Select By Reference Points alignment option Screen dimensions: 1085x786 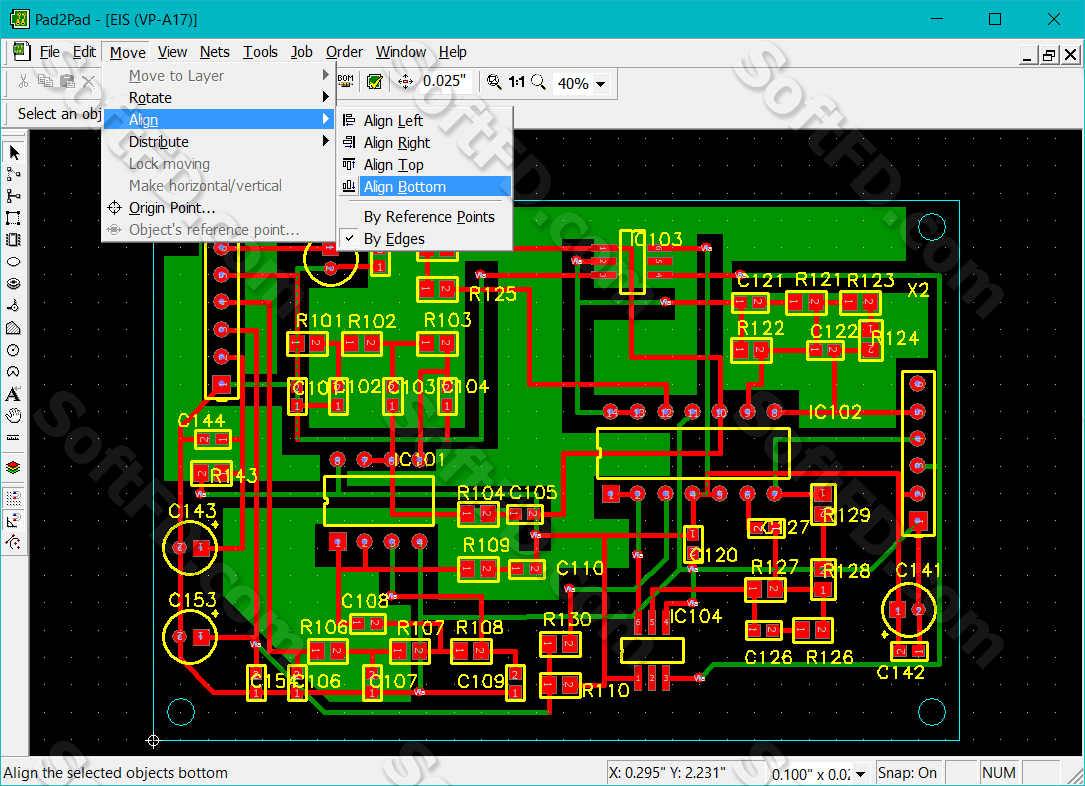coord(425,217)
